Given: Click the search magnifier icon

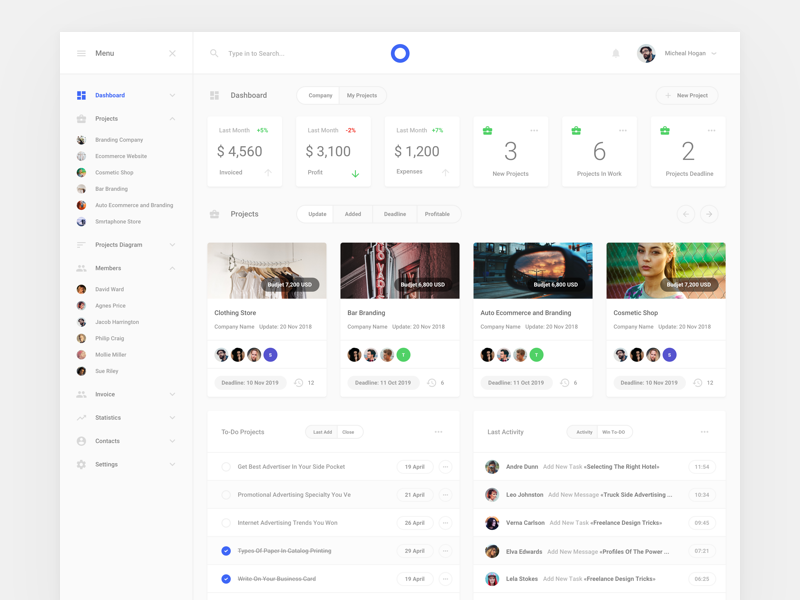Looking at the screenshot, I should coord(214,53).
